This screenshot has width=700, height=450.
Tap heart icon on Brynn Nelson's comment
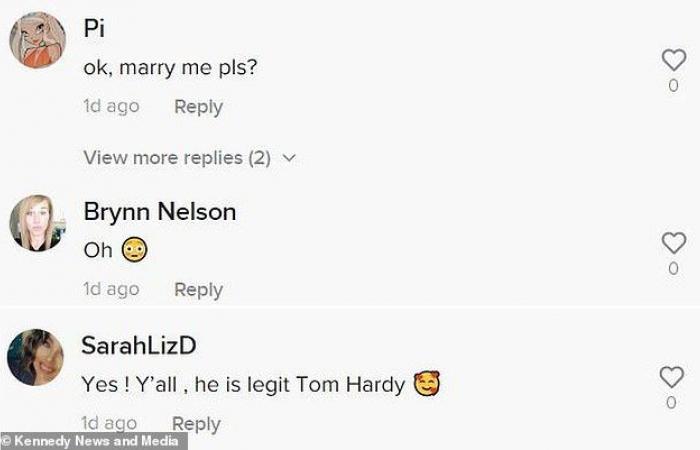click(x=674, y=243)
